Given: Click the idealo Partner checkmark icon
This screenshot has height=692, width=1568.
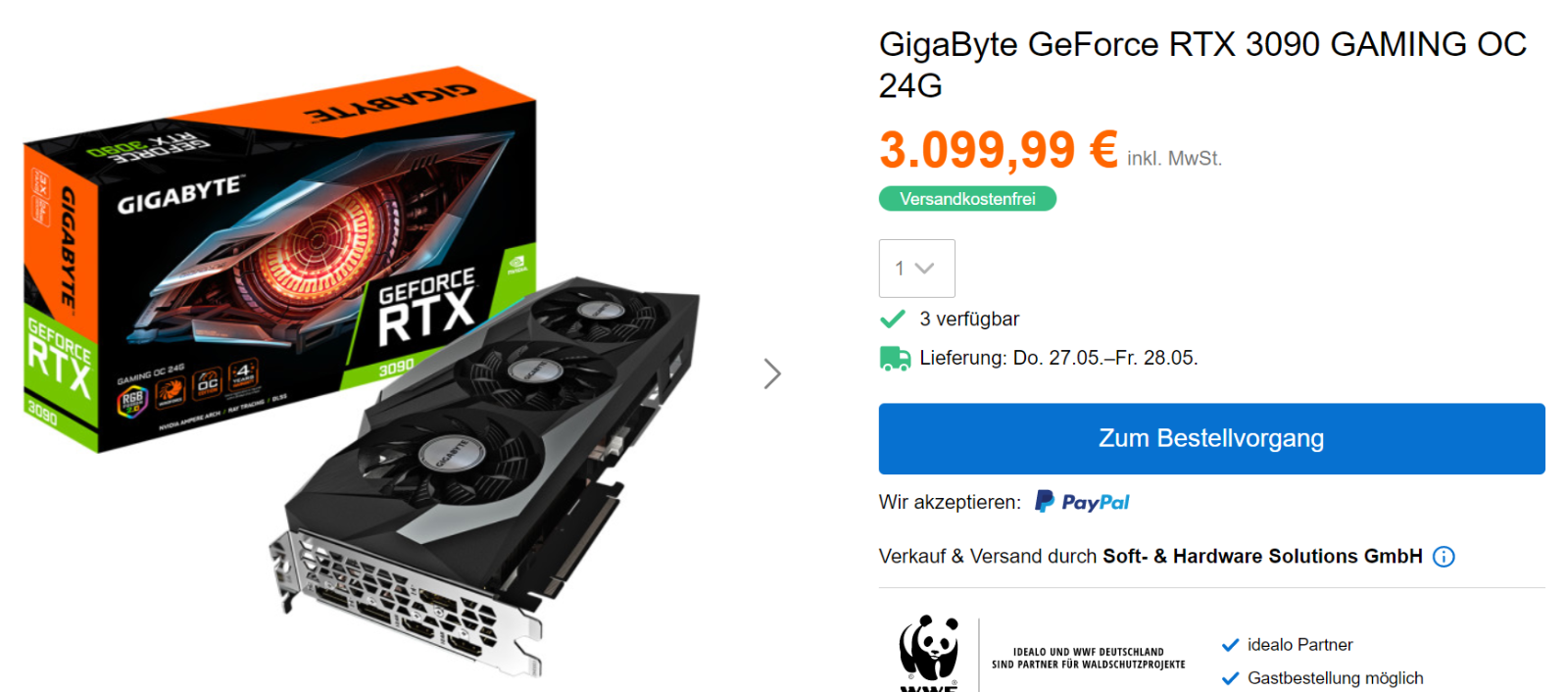Looking at the screenshot, I should (1231, 645).
